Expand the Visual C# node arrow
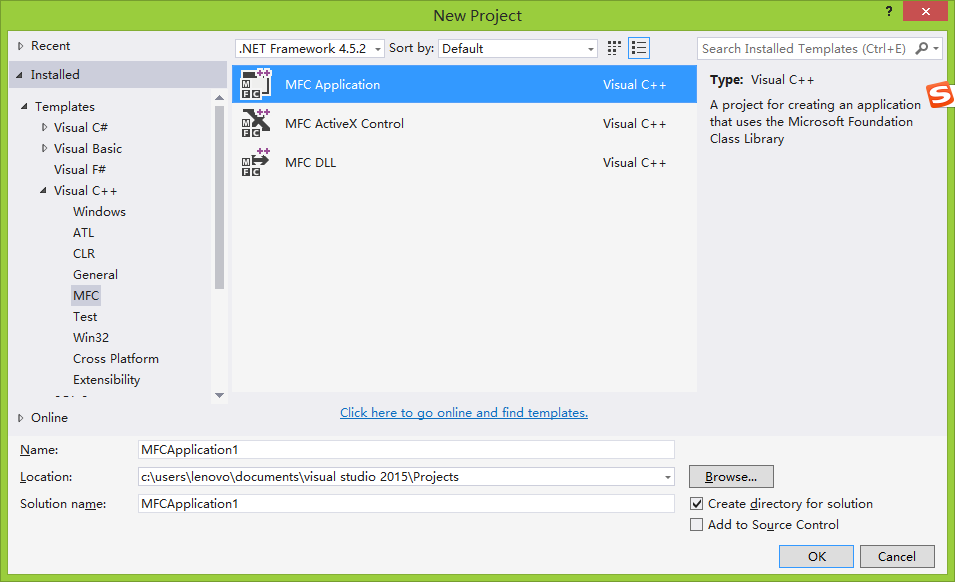Image resolution: width=955 pixels, height=582 pixels. [44, 127]
